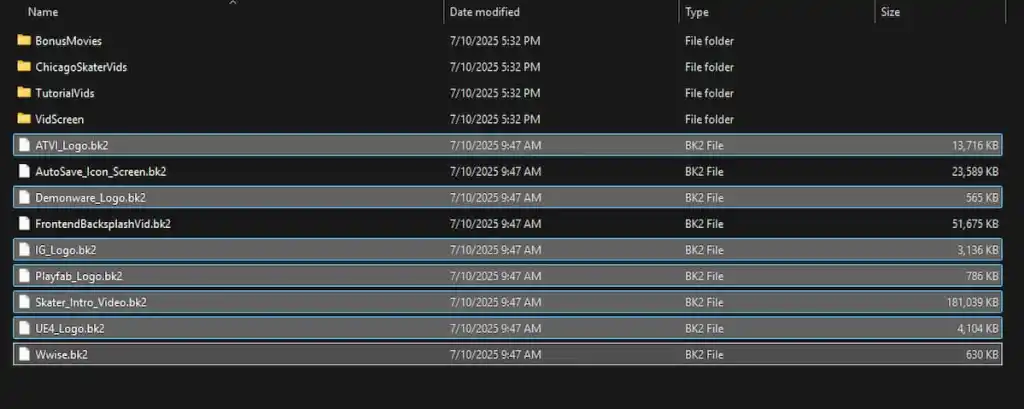Screen dimensions: 1024x409
Task: Click the IG_Logo.bk2 file name
Action: tap(65, 250)
